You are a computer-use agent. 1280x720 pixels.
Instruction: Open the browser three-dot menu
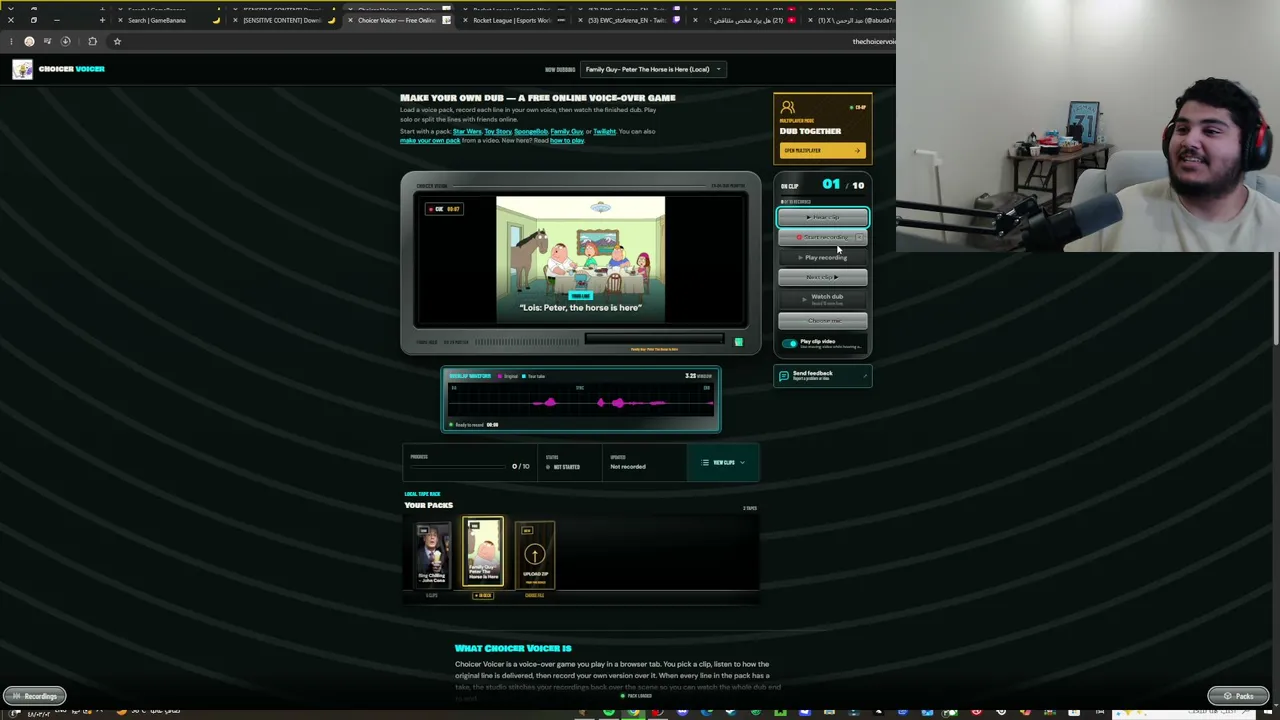11,41
